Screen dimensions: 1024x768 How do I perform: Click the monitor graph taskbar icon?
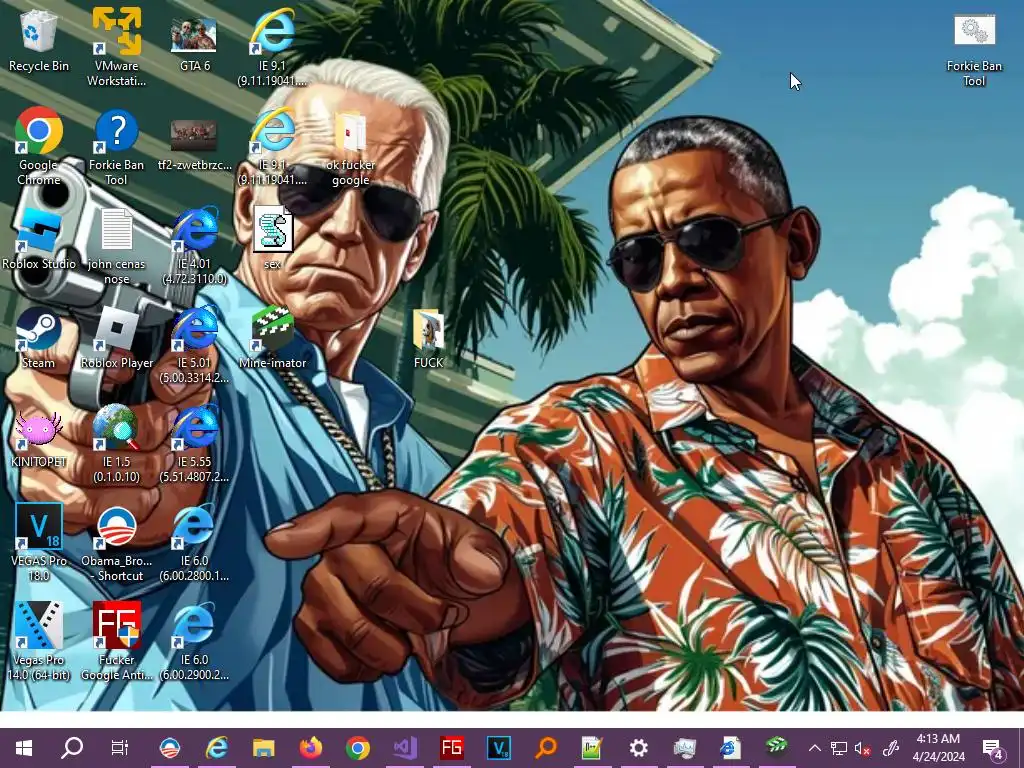point(684,748)
